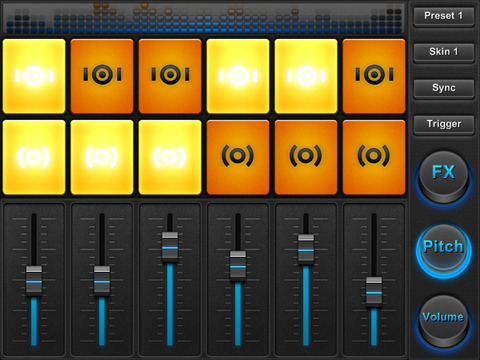Tap the first lit pad in top row
This screenshot has height=360, width=480.
click(34, 76)
